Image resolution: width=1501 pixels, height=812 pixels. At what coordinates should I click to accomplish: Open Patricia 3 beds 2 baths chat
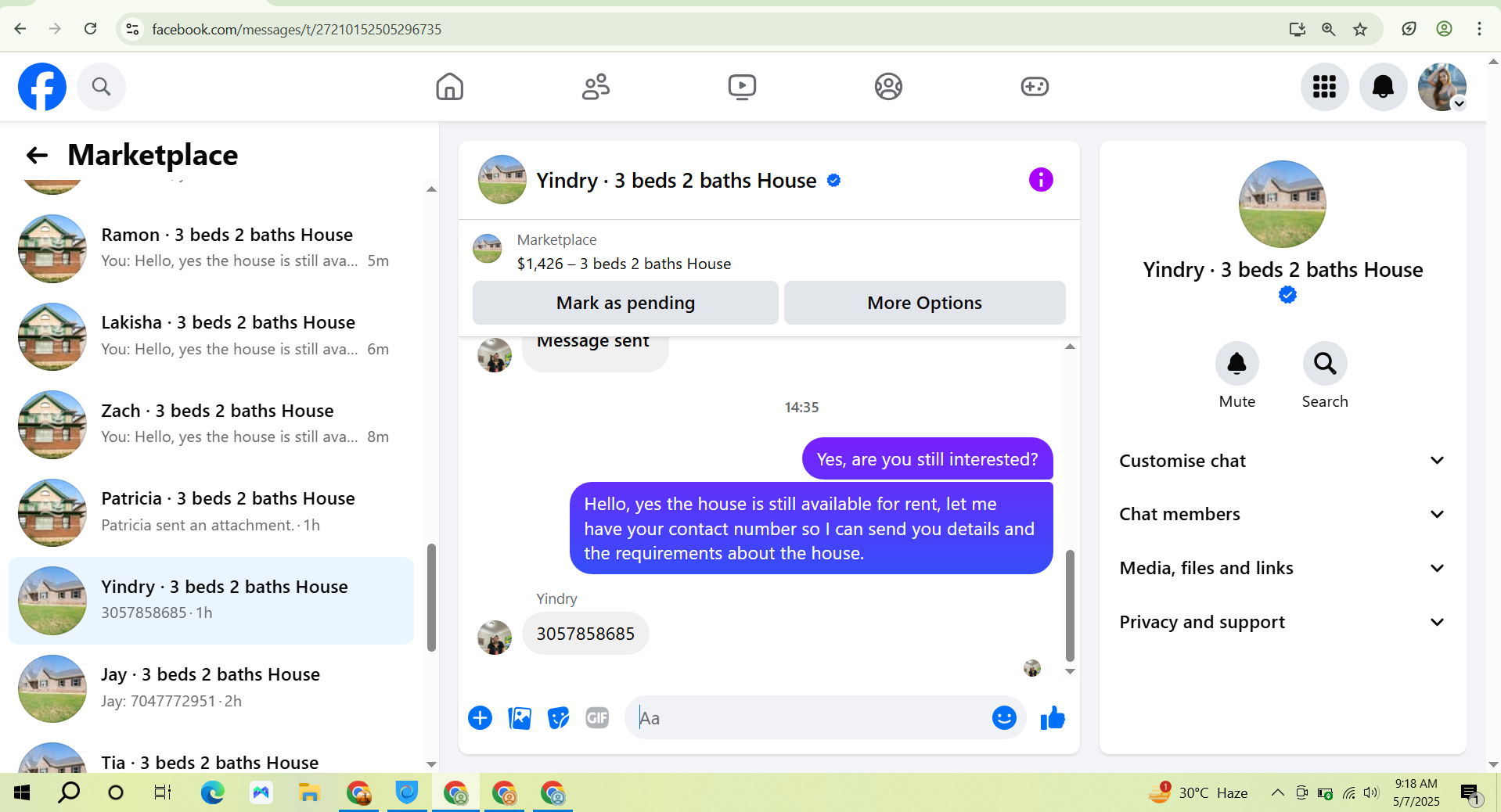point(211,512)
